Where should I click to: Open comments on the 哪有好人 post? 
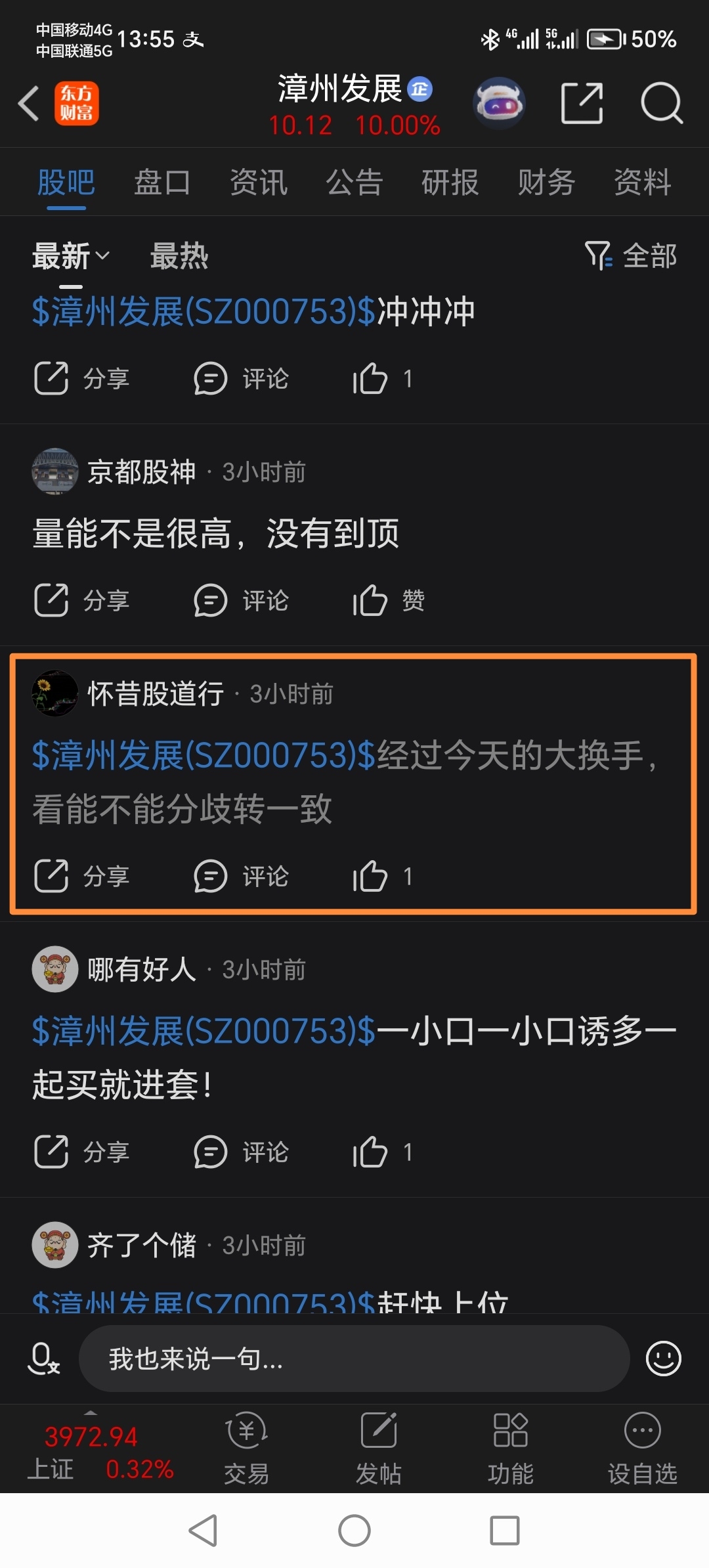241,1152
